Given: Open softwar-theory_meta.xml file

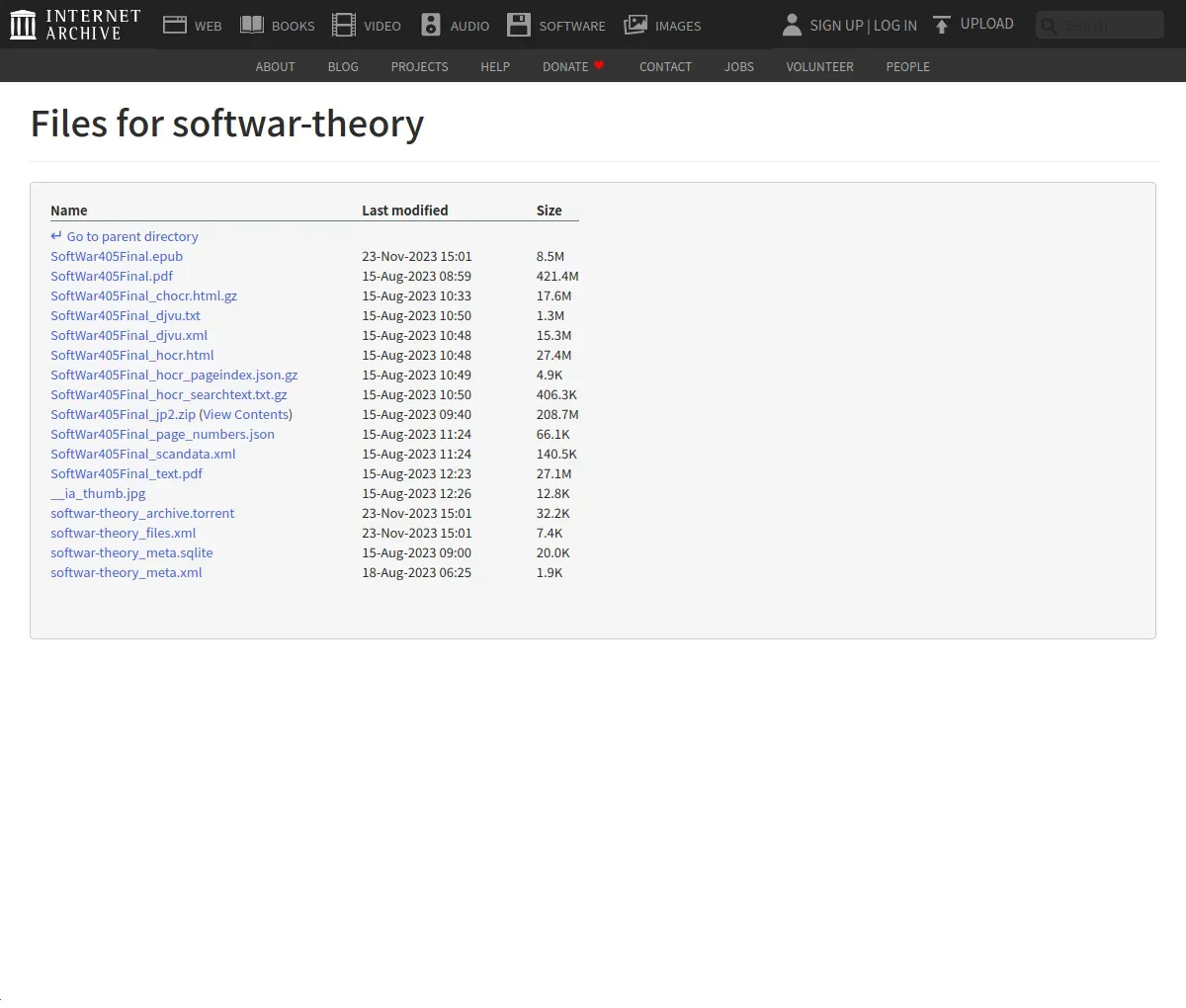Looking at the screenshot, I should click(x=127, y=572).
